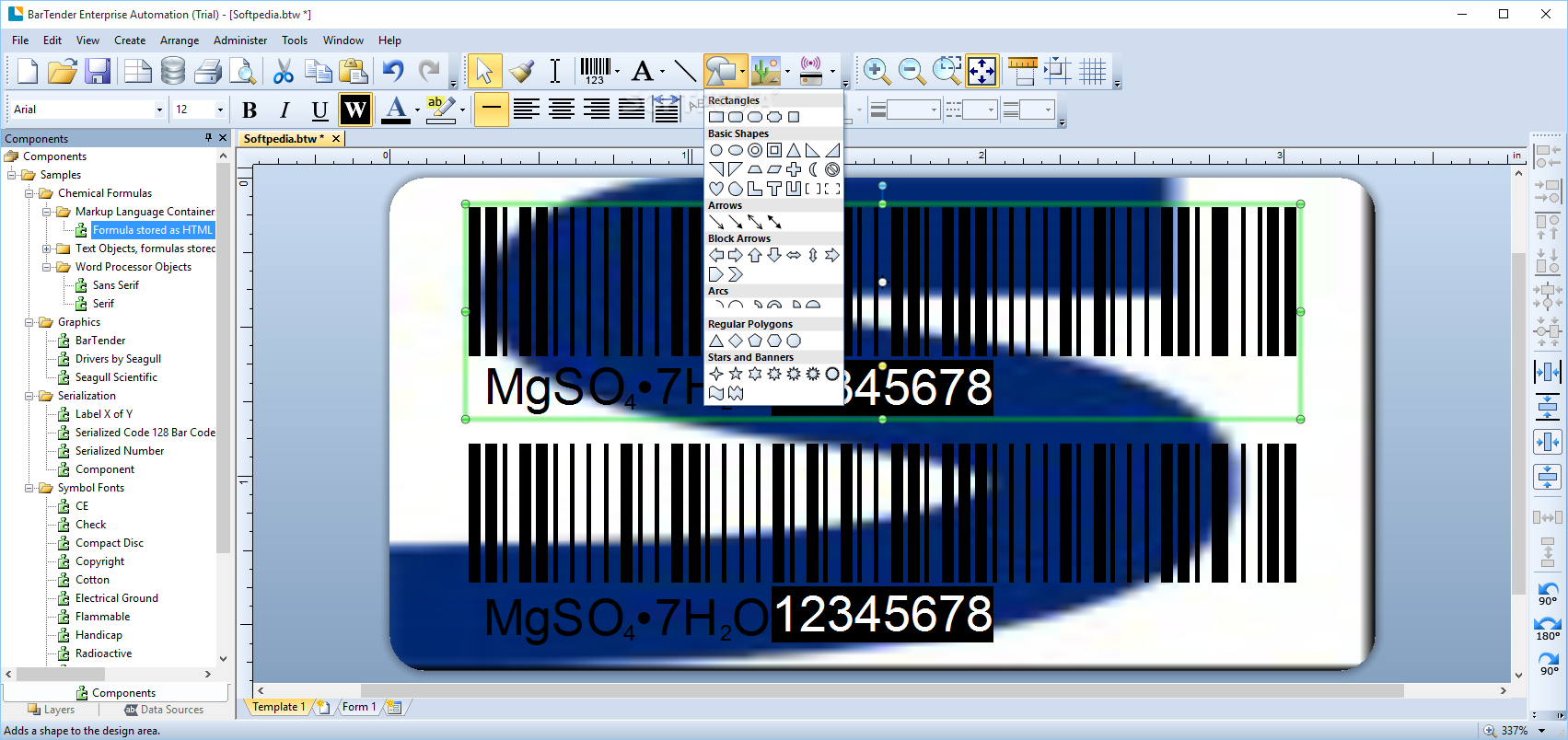
Task: Set text alignment to left
Action: tap(527, 110)
